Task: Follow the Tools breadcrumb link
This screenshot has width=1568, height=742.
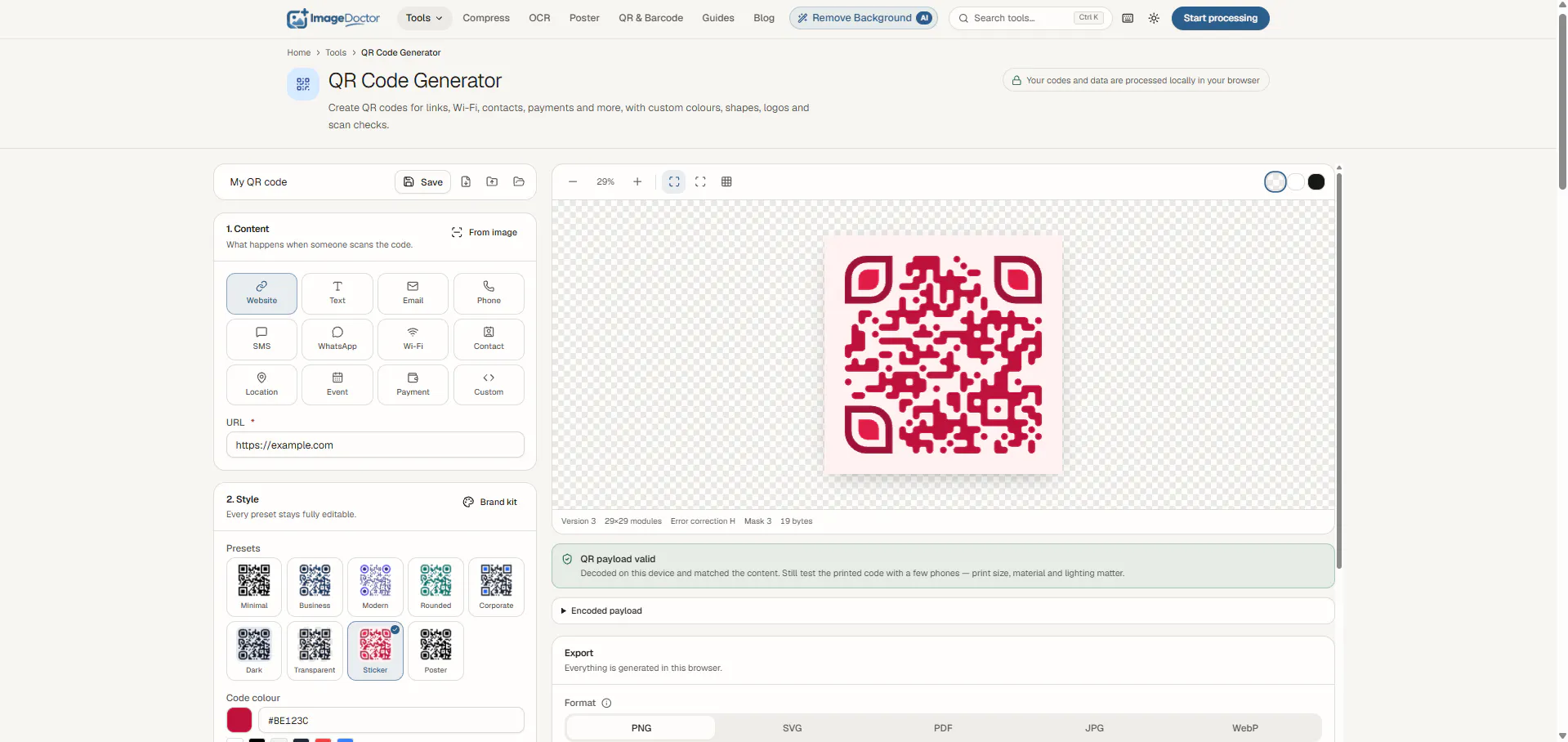Action: 336,52
